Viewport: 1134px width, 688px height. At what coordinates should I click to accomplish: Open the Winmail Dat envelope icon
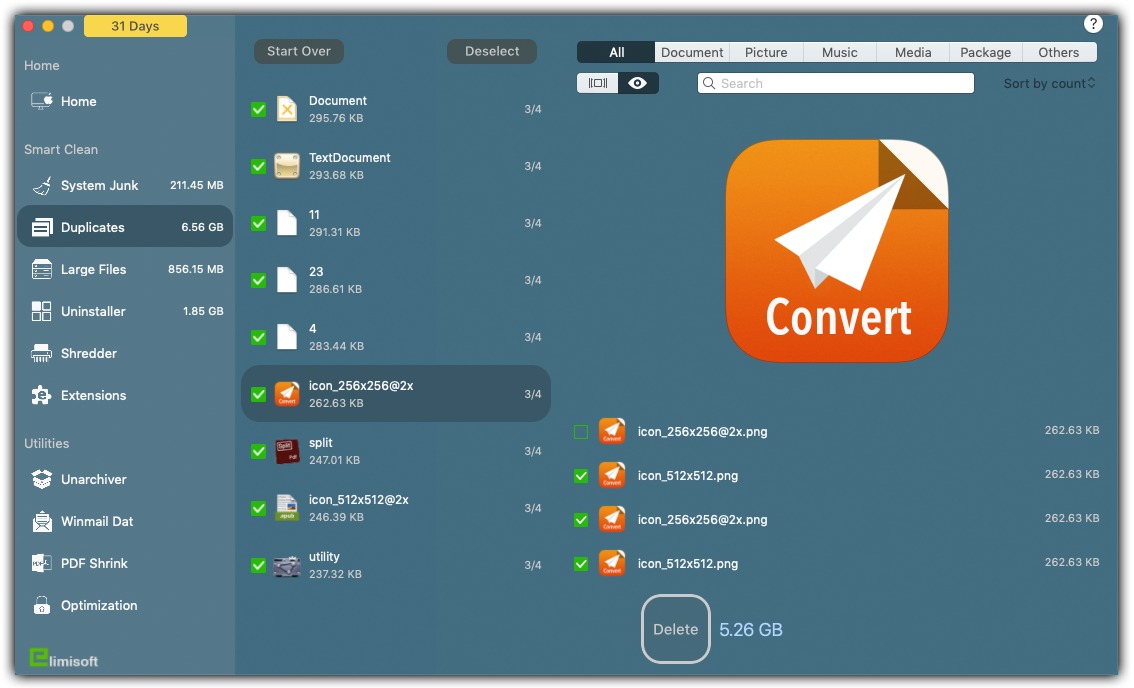(x=42, y=522)
